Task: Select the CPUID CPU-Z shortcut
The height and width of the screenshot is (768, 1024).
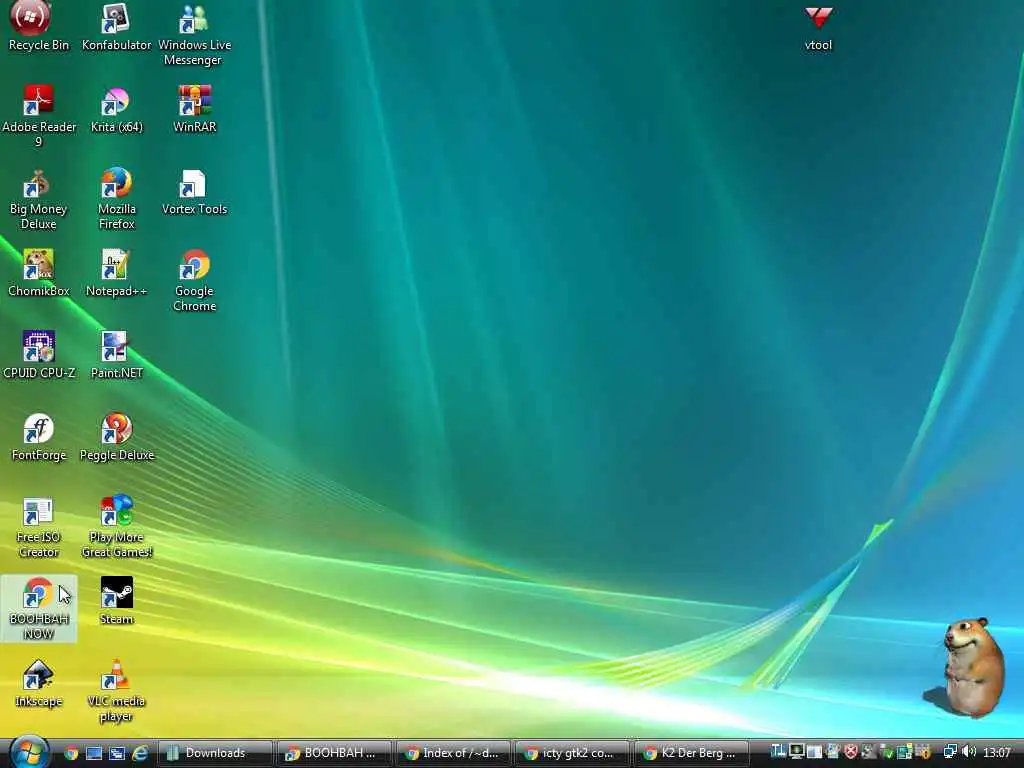Action: point(39,355)
